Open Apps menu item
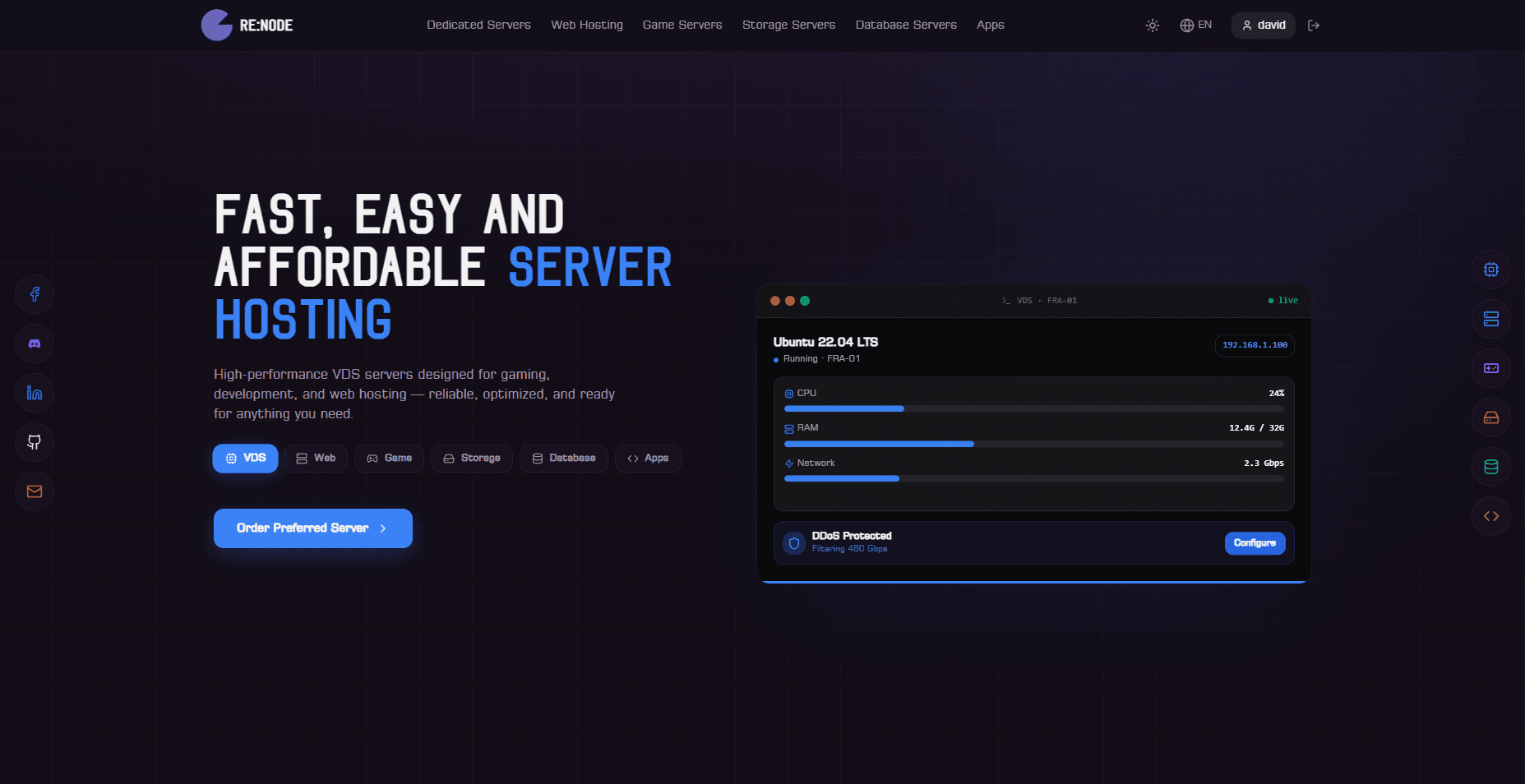The width and height of the screenshot is (1525, 784). tap(991, 25)
